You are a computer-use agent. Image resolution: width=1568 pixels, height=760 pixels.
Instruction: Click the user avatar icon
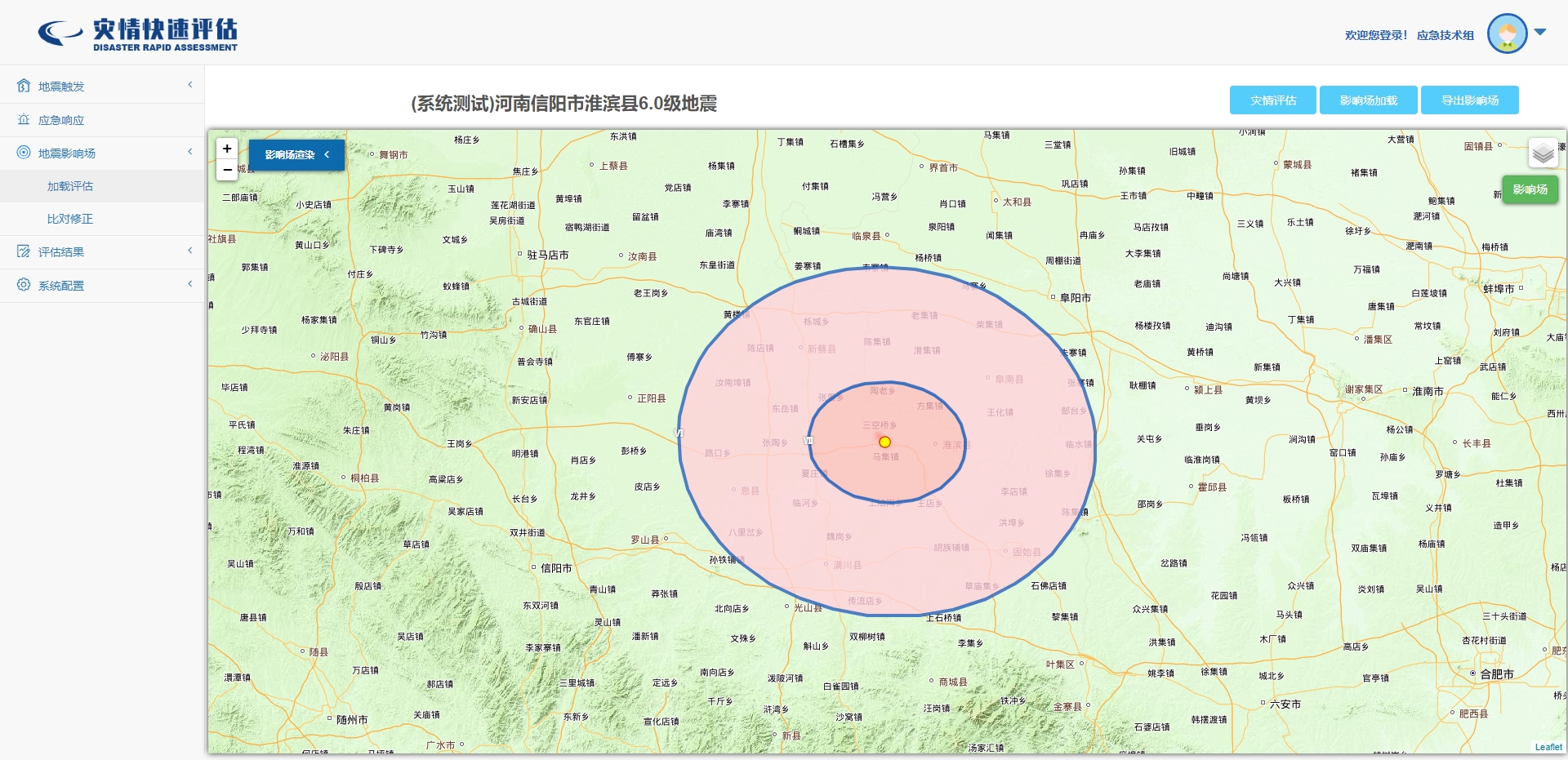point(1507,34)
